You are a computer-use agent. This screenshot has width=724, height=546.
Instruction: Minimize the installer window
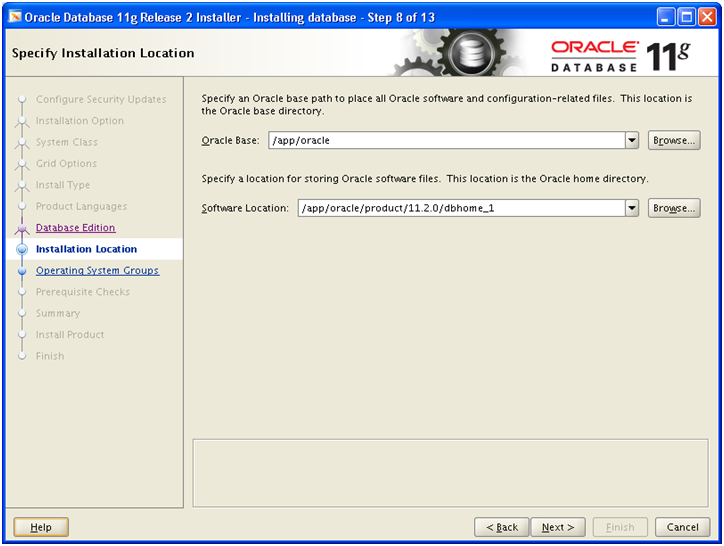(x=665, y=18)
